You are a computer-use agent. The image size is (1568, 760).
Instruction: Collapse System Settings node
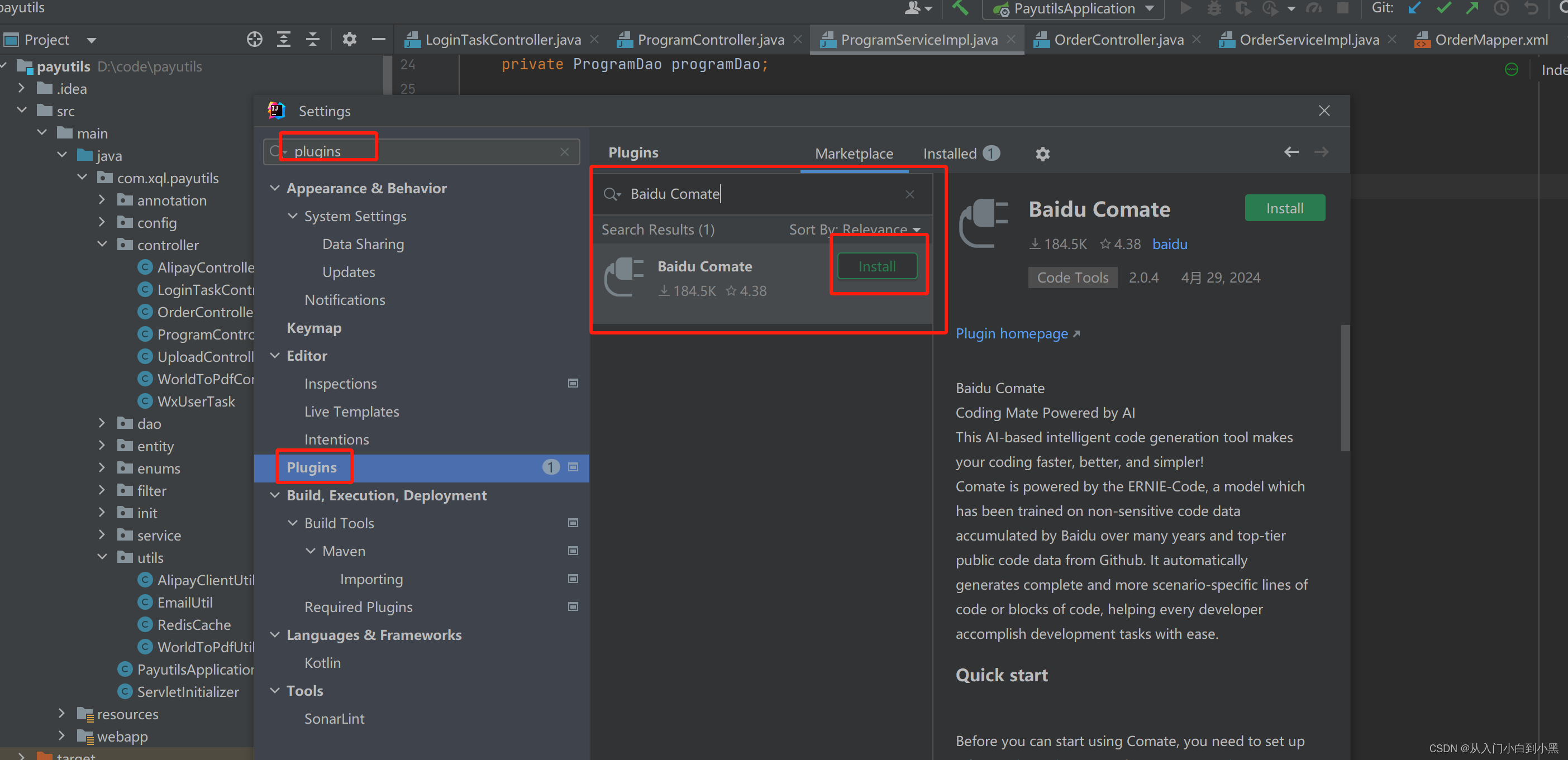click(x=293, y=216)
